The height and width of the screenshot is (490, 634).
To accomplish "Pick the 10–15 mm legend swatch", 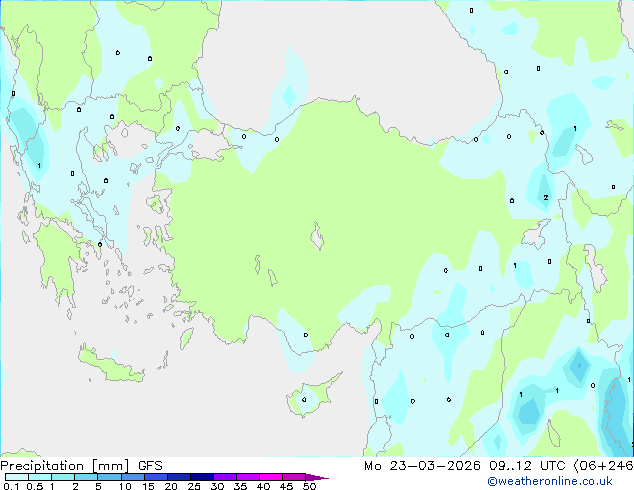I will coord(132,477).
